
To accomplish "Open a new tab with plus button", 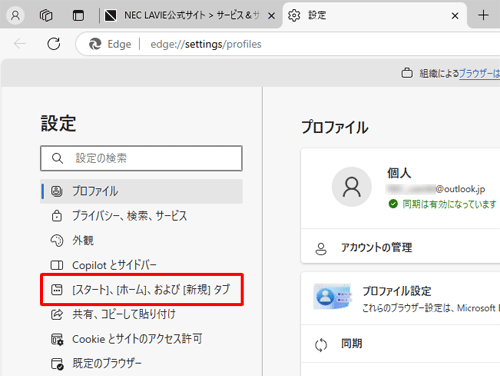I will 483,15.
